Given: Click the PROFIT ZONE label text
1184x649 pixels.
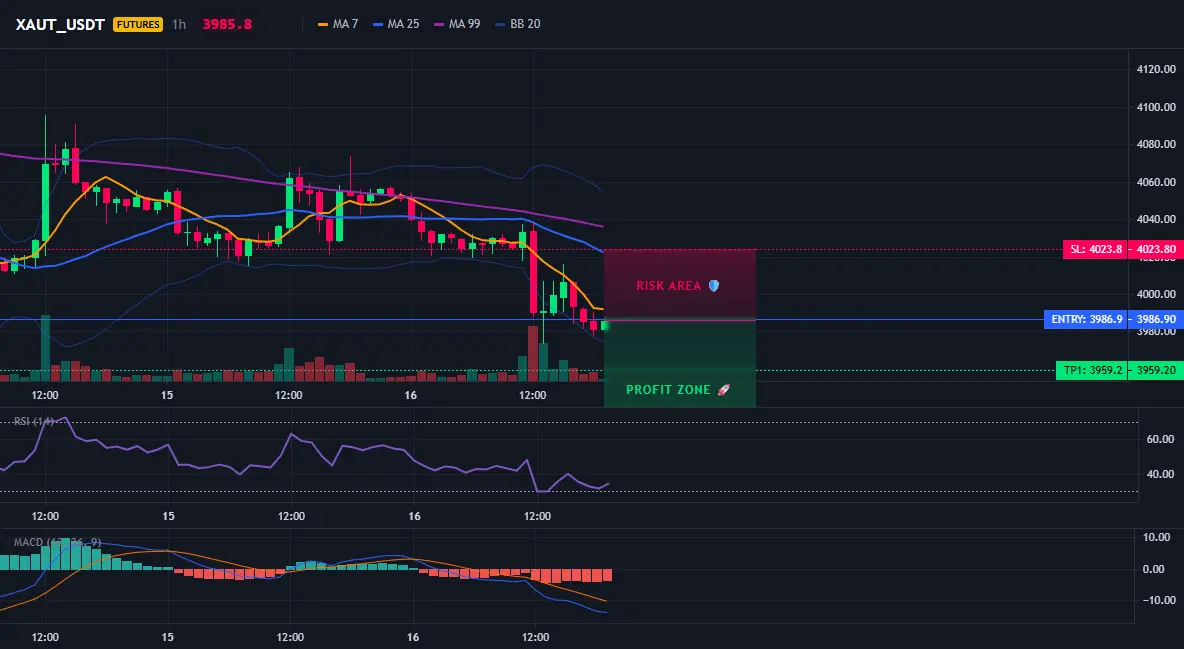Looking at the screenshot, I should pos(668,390).
